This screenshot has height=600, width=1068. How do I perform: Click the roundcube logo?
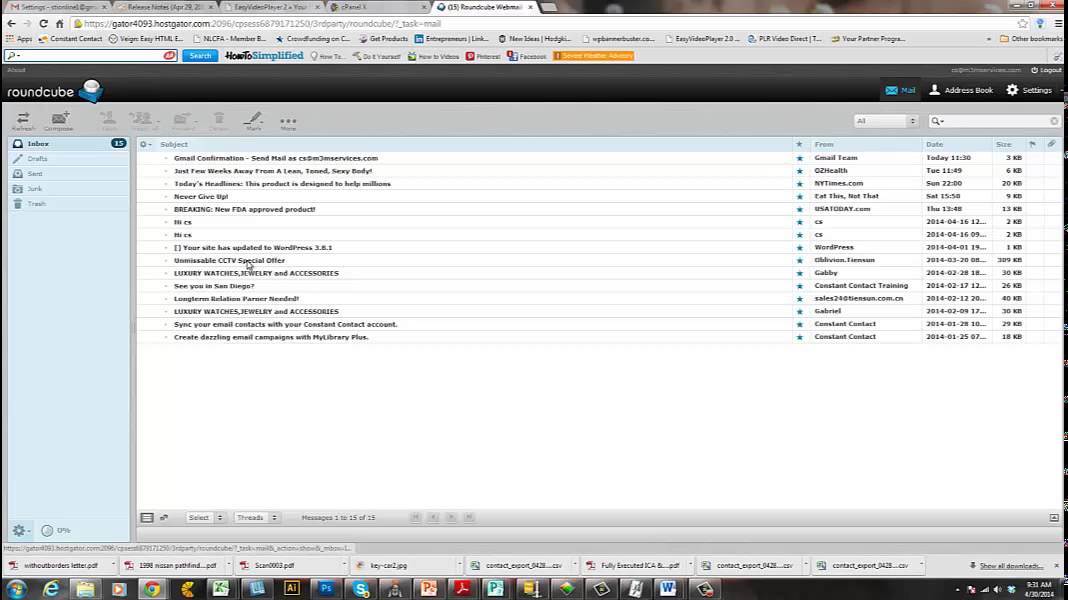click(x=54, y=91)
